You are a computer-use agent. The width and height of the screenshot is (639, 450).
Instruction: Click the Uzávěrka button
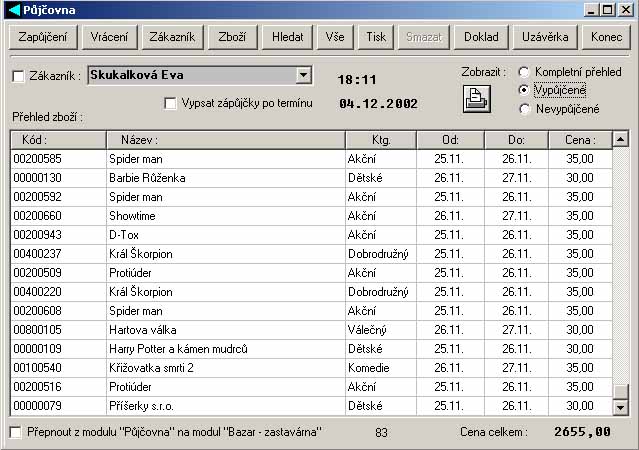(x=545, y=37)
